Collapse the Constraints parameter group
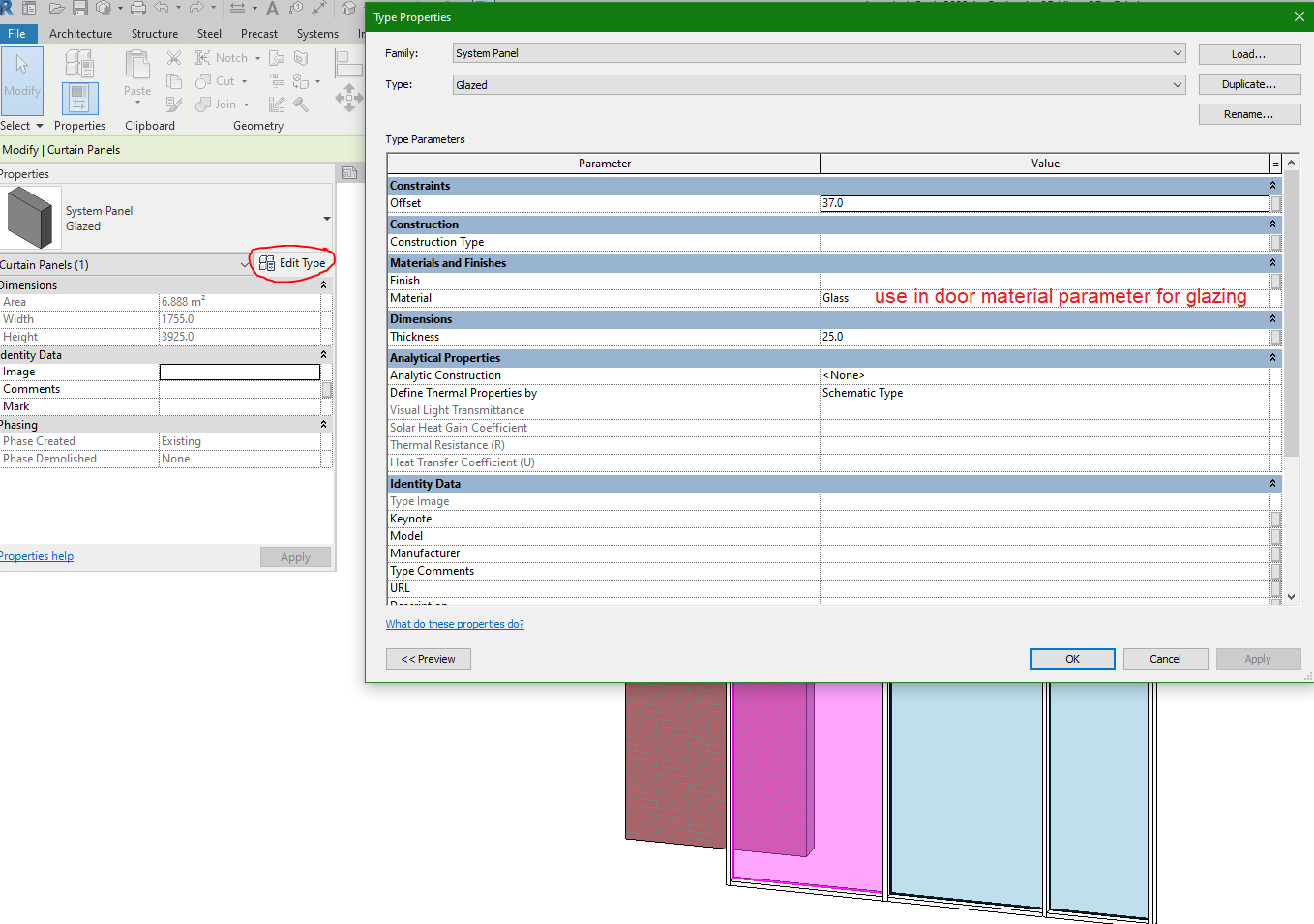The image size is (1314, 924). click(x=1273, y=185)
